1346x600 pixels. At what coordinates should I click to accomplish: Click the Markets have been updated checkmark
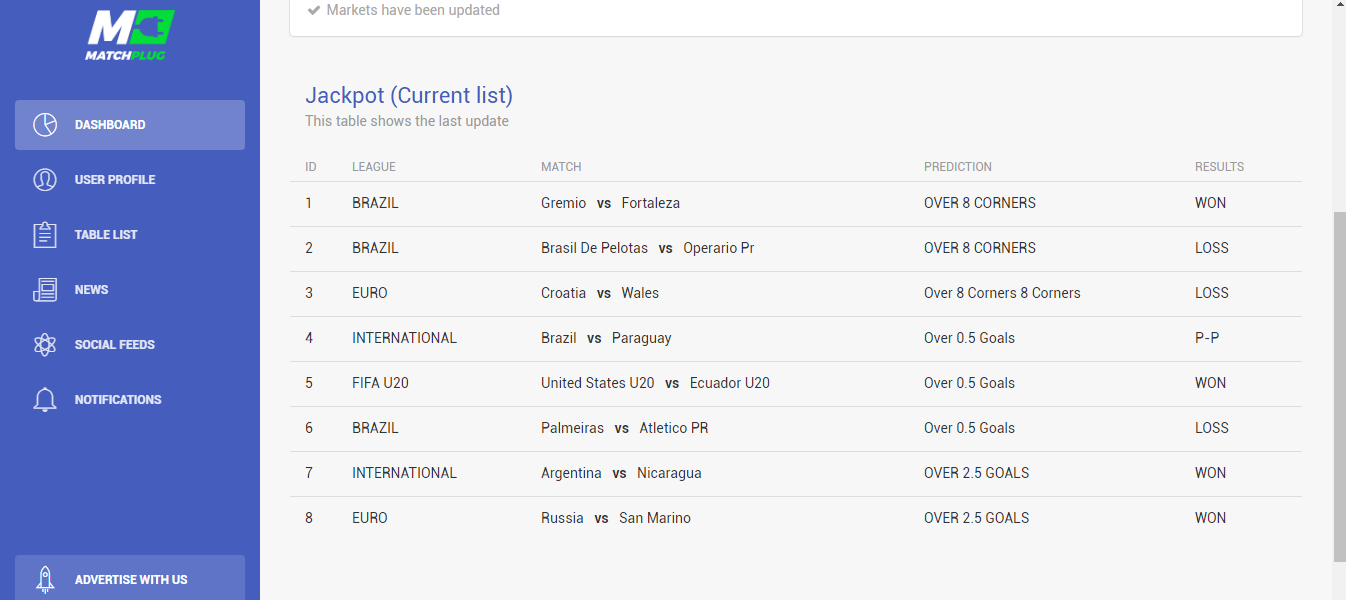click(x=314, y=10)
